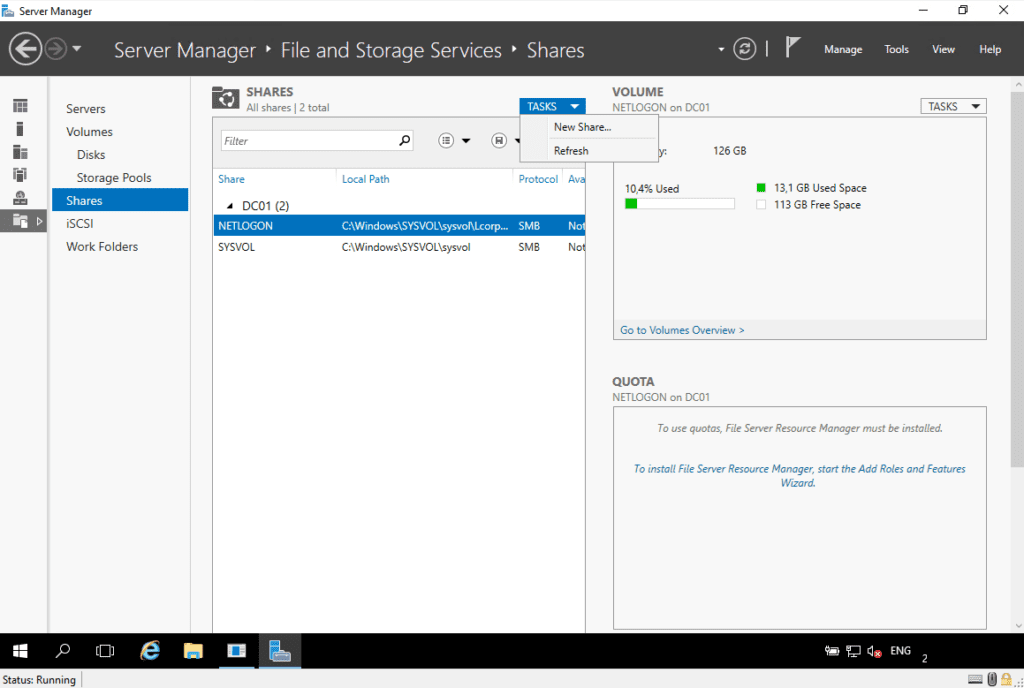Sort by the Protocol column header
This screenshot has height=688, width=1024.
[x=538, y=179]
